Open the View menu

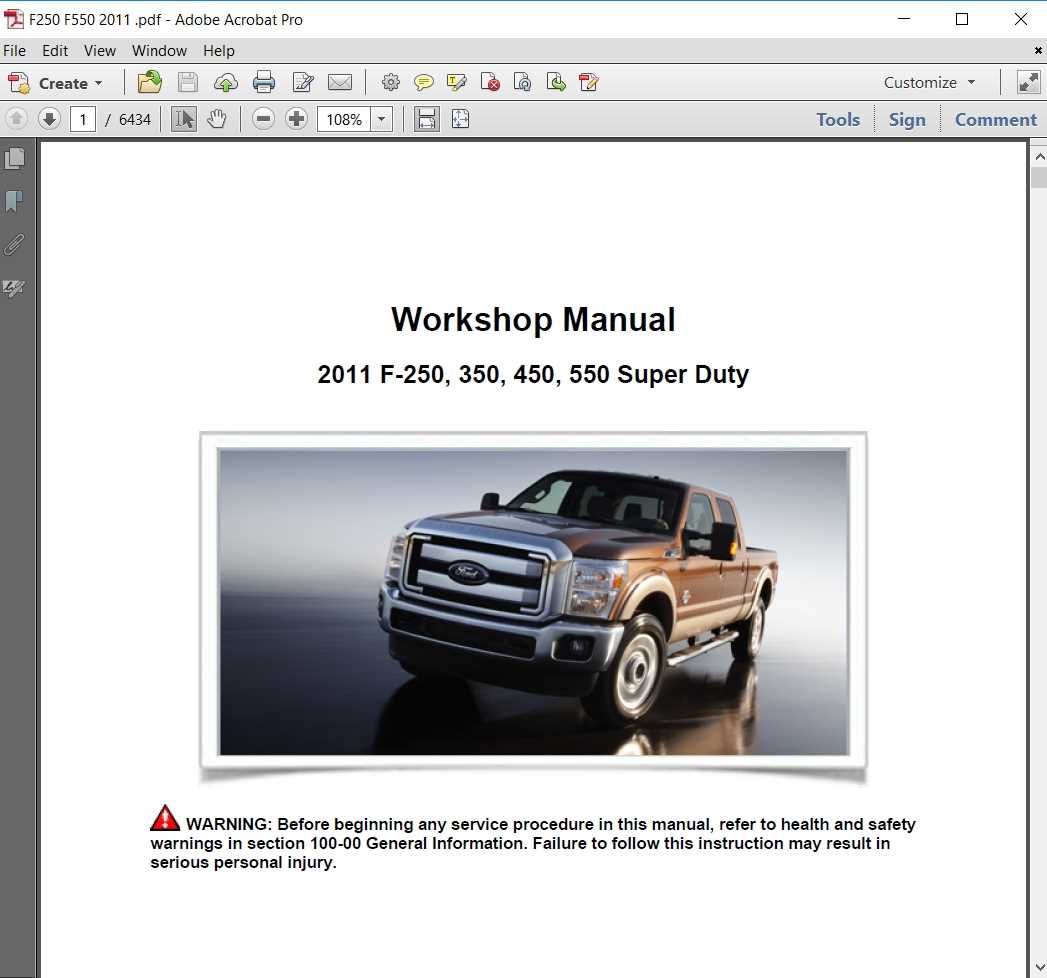tap(99, 51)
